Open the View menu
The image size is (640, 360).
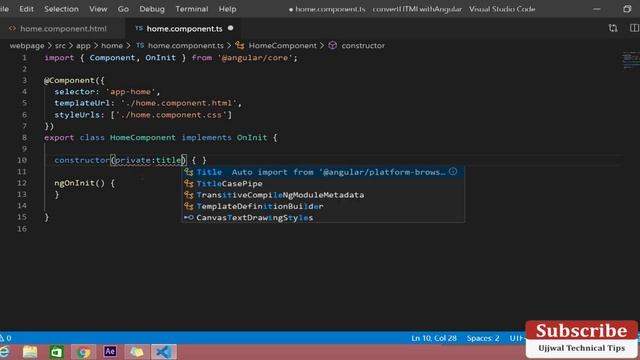point(98,9)
